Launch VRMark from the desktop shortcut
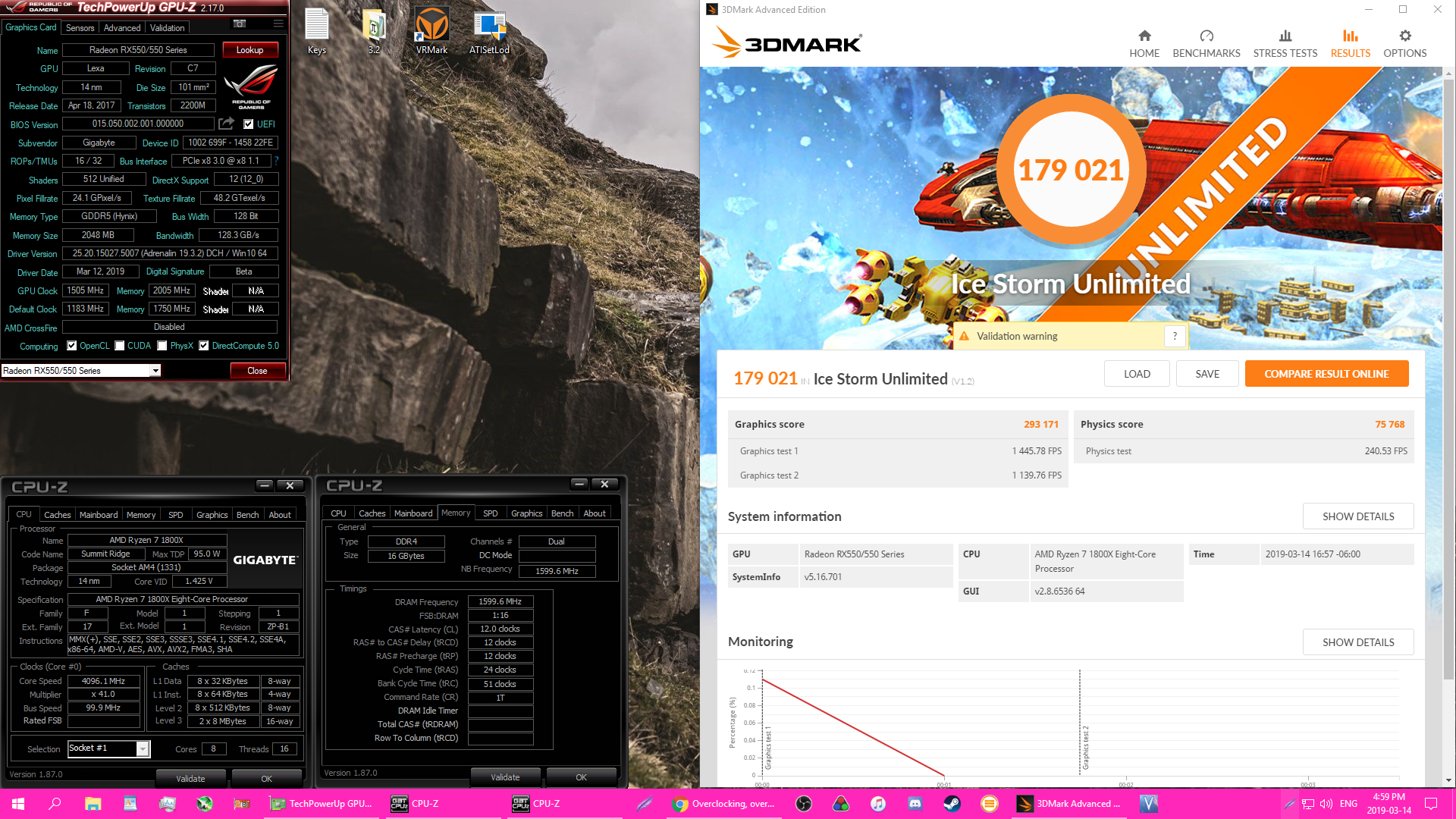Image resolution: width=1456 pixels, height=819 pixels. click(431, 32)
